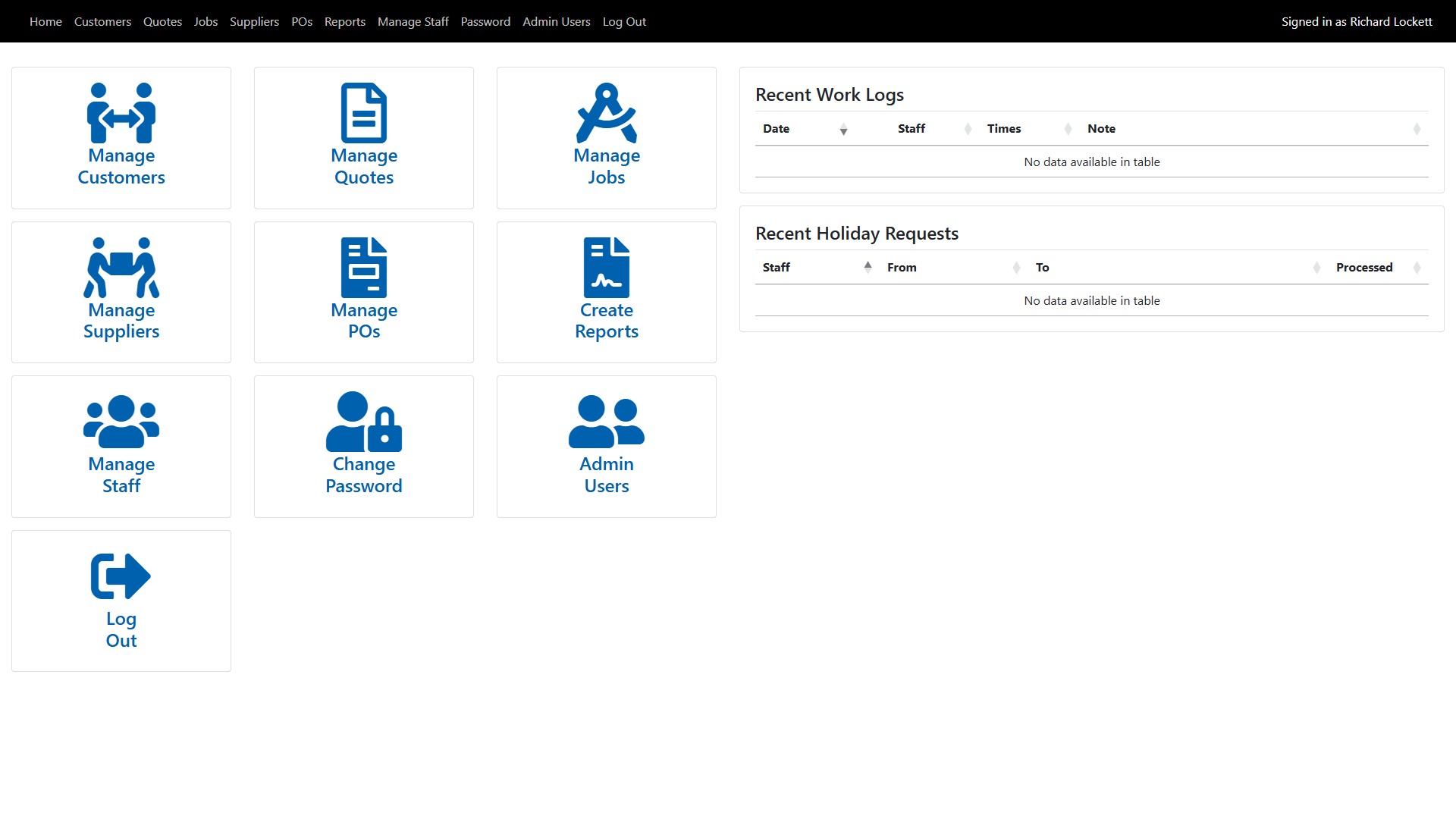The image size is (1456, 819).
Task: Go to Customers in the navbar
Action: tap(102, 21)
